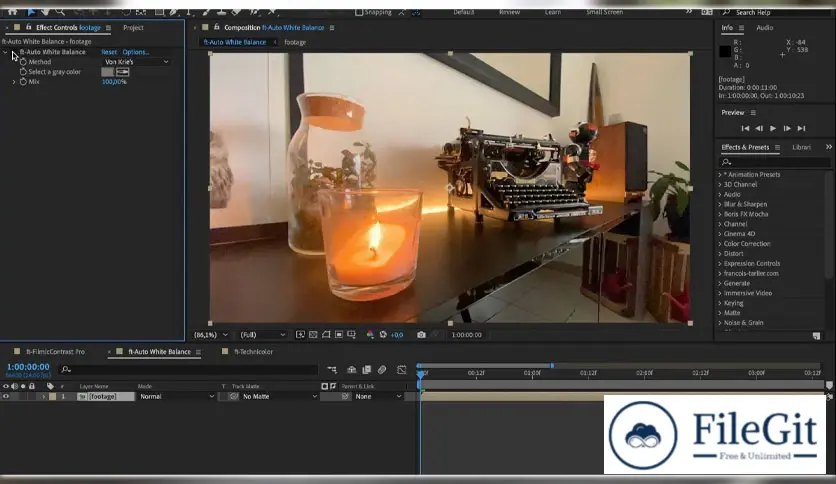This screenshot has height=484, width=836.
Task: Toggle video column eye header
Action: click(6, 386)
